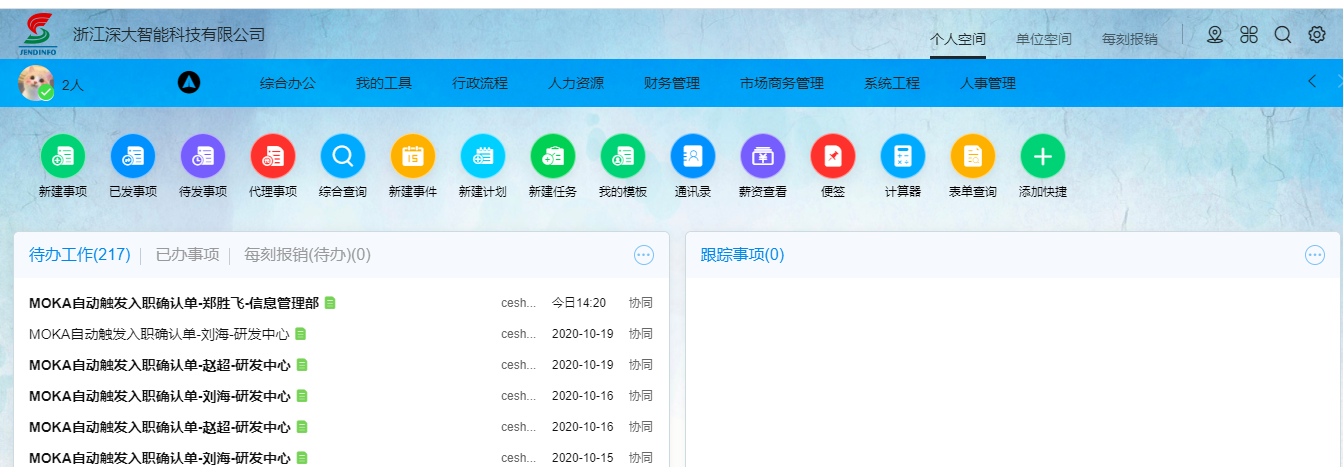Open the 人力资源 menu
The width and height of the screenshot is (1343, 467).
point(575,84)
